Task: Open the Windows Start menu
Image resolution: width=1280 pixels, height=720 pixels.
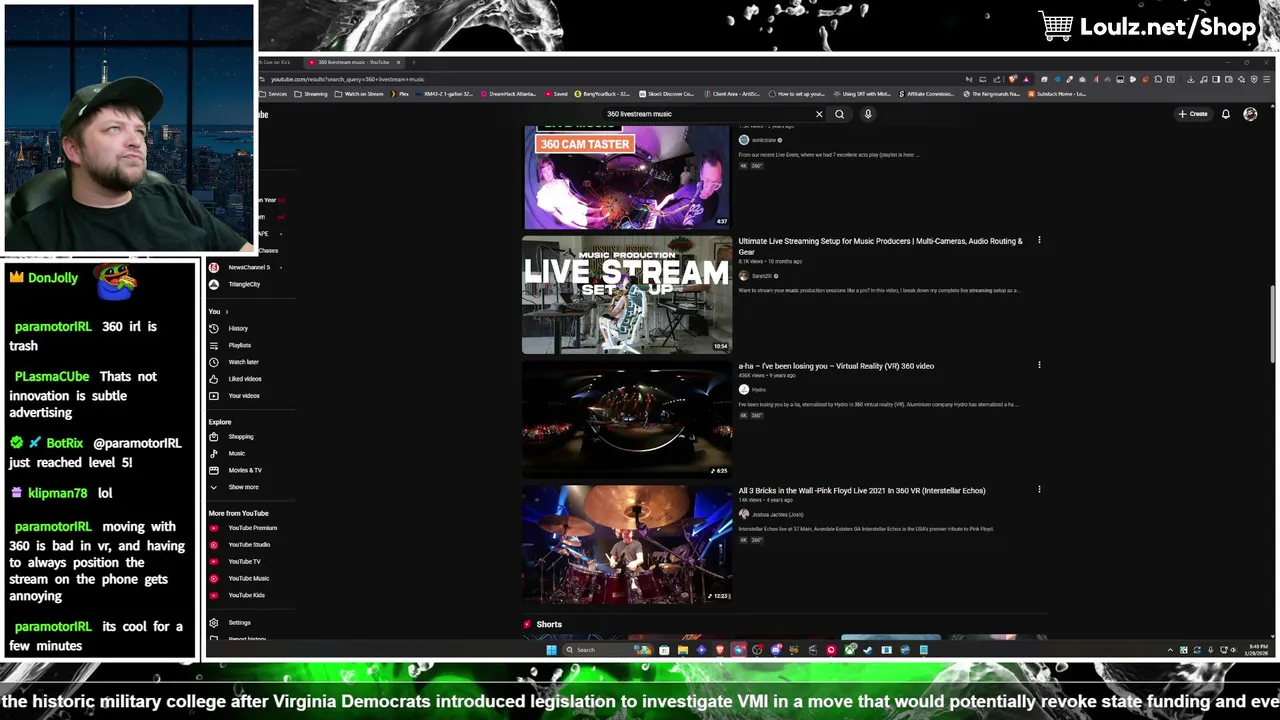Action: tap(550, 650)
